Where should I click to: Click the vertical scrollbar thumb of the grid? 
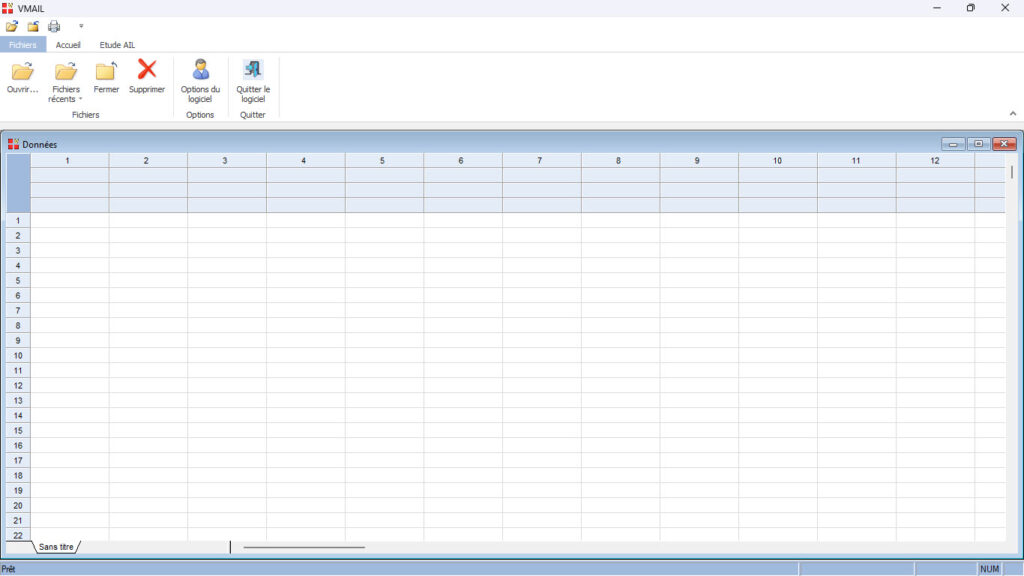pos(1012,172)
